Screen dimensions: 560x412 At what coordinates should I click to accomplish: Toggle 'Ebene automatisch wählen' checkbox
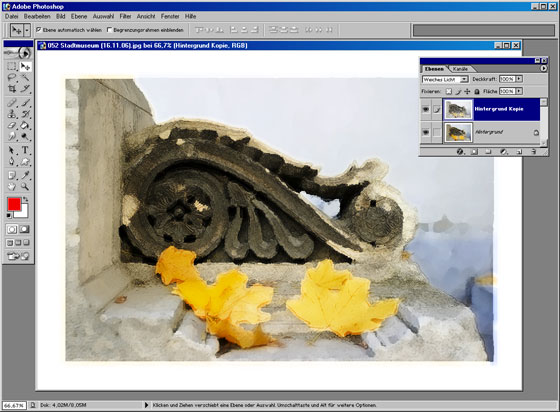coord(39,30)
